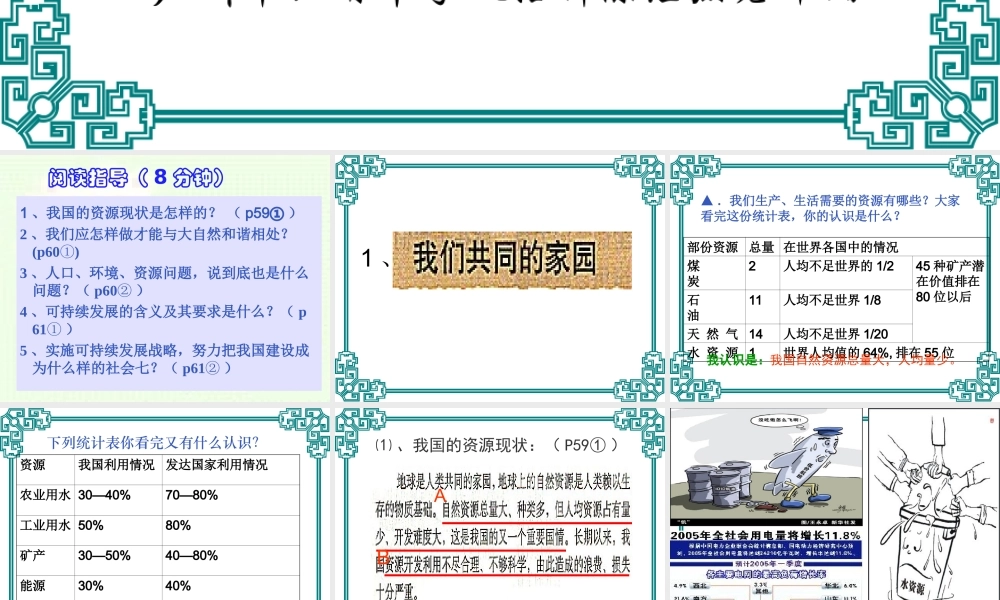Click total value 14 in 天然气 row
This screenshot has height=600, width=1000.
756,333
